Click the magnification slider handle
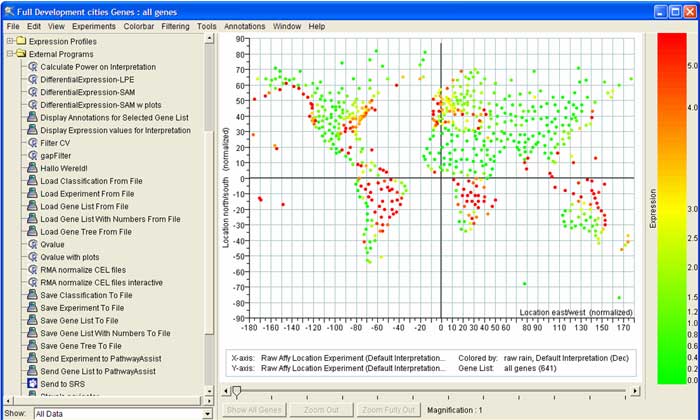 [x=237, y=392]
